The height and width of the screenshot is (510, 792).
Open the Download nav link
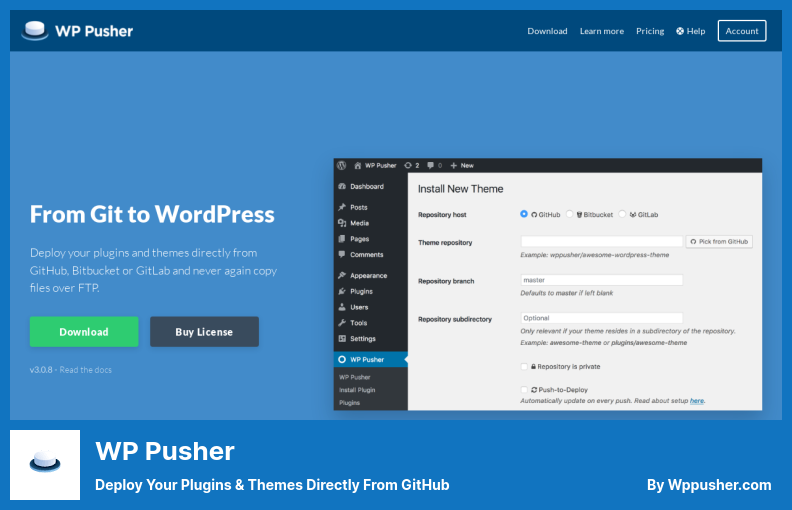[x=547, y=31]
